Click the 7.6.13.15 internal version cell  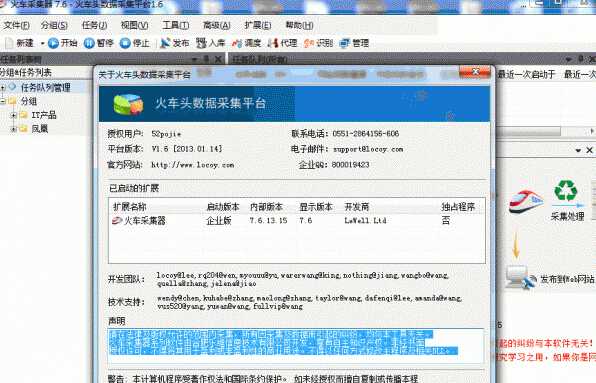tap(268, 221)
